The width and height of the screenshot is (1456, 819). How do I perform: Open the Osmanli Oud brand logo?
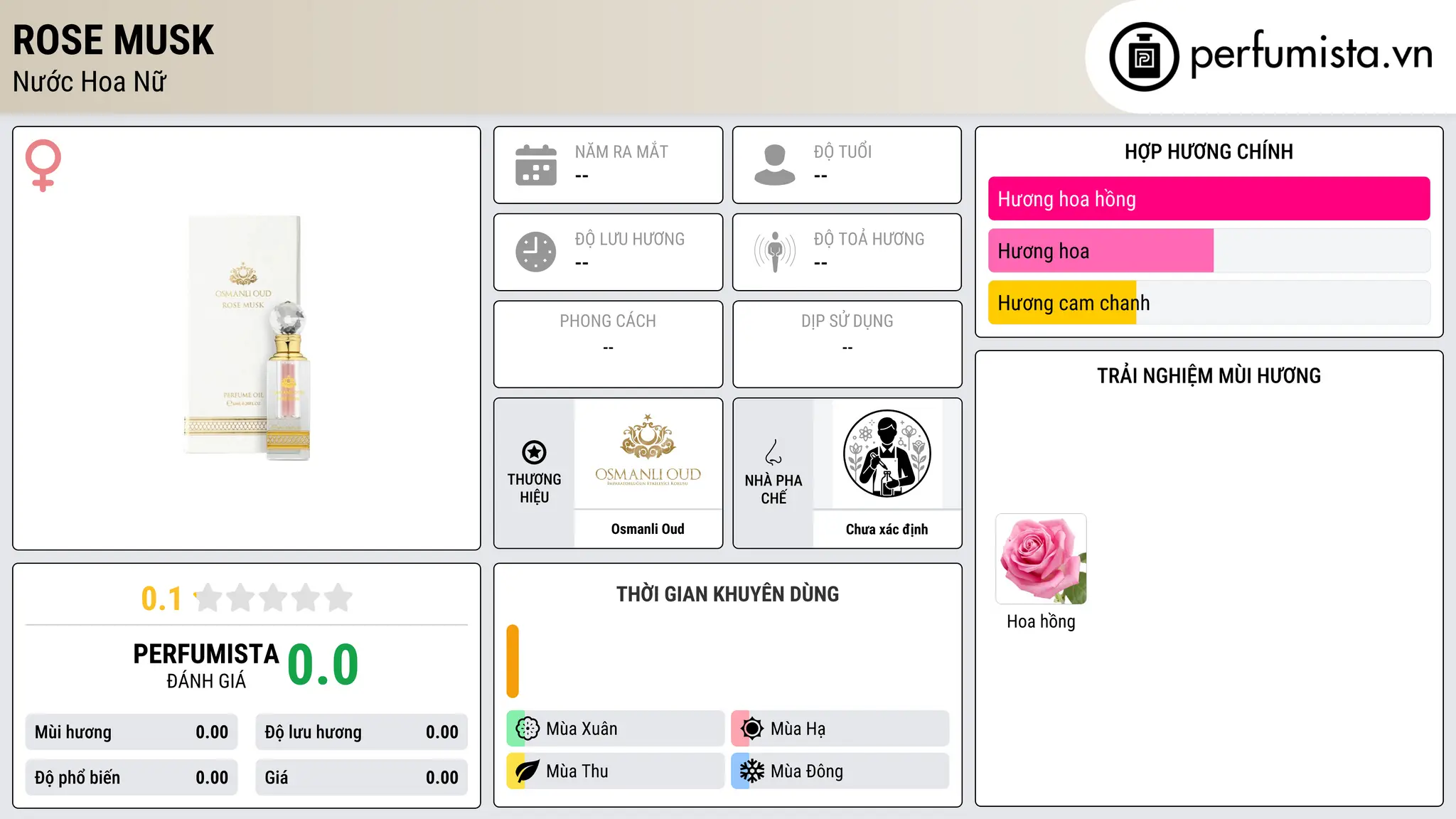pos(648,452)
